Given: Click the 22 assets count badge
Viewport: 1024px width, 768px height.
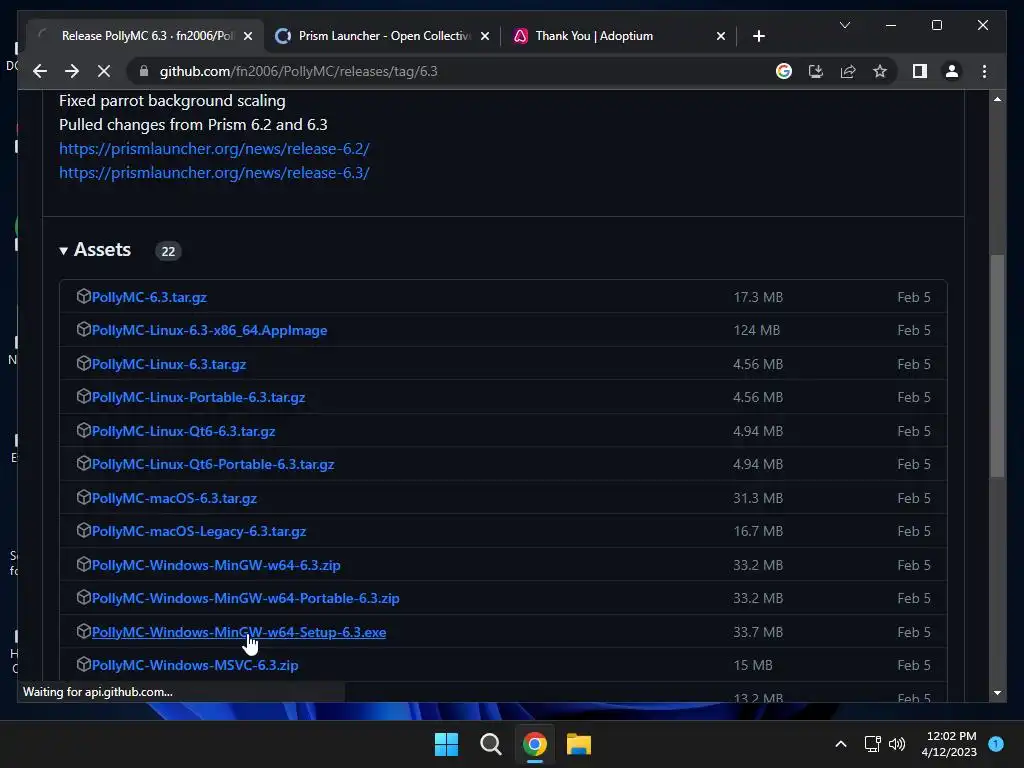Looking at the screenshot, I should 168,251.
